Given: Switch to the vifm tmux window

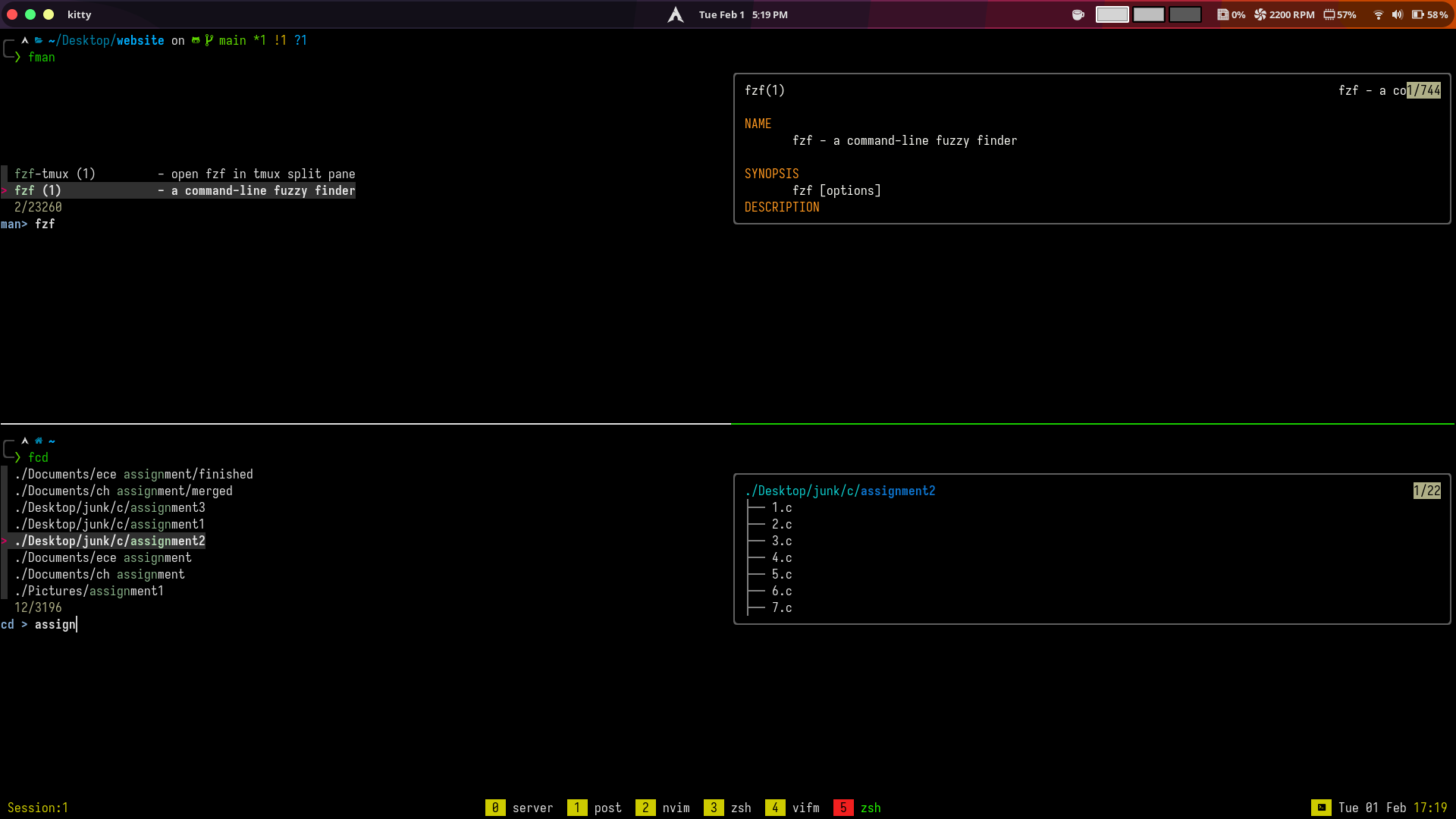Looking at the screenshot, I should (x=805, y=808).
